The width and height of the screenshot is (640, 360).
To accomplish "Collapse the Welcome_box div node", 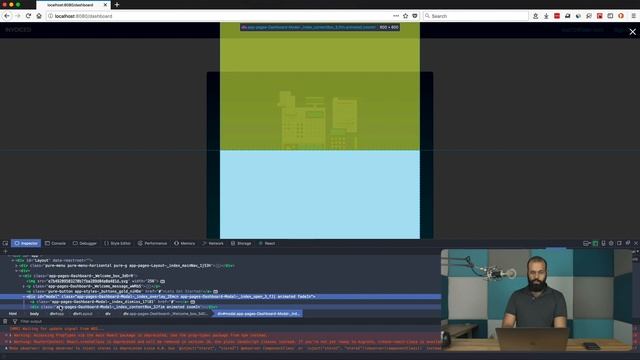I will [x=20, y=276].
